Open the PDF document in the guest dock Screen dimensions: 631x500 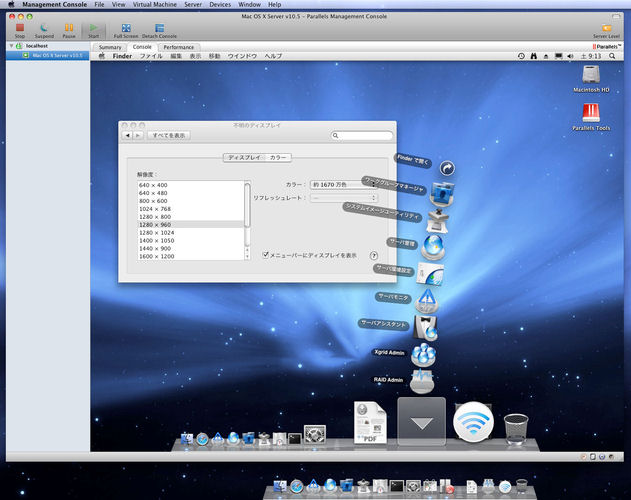370,422
